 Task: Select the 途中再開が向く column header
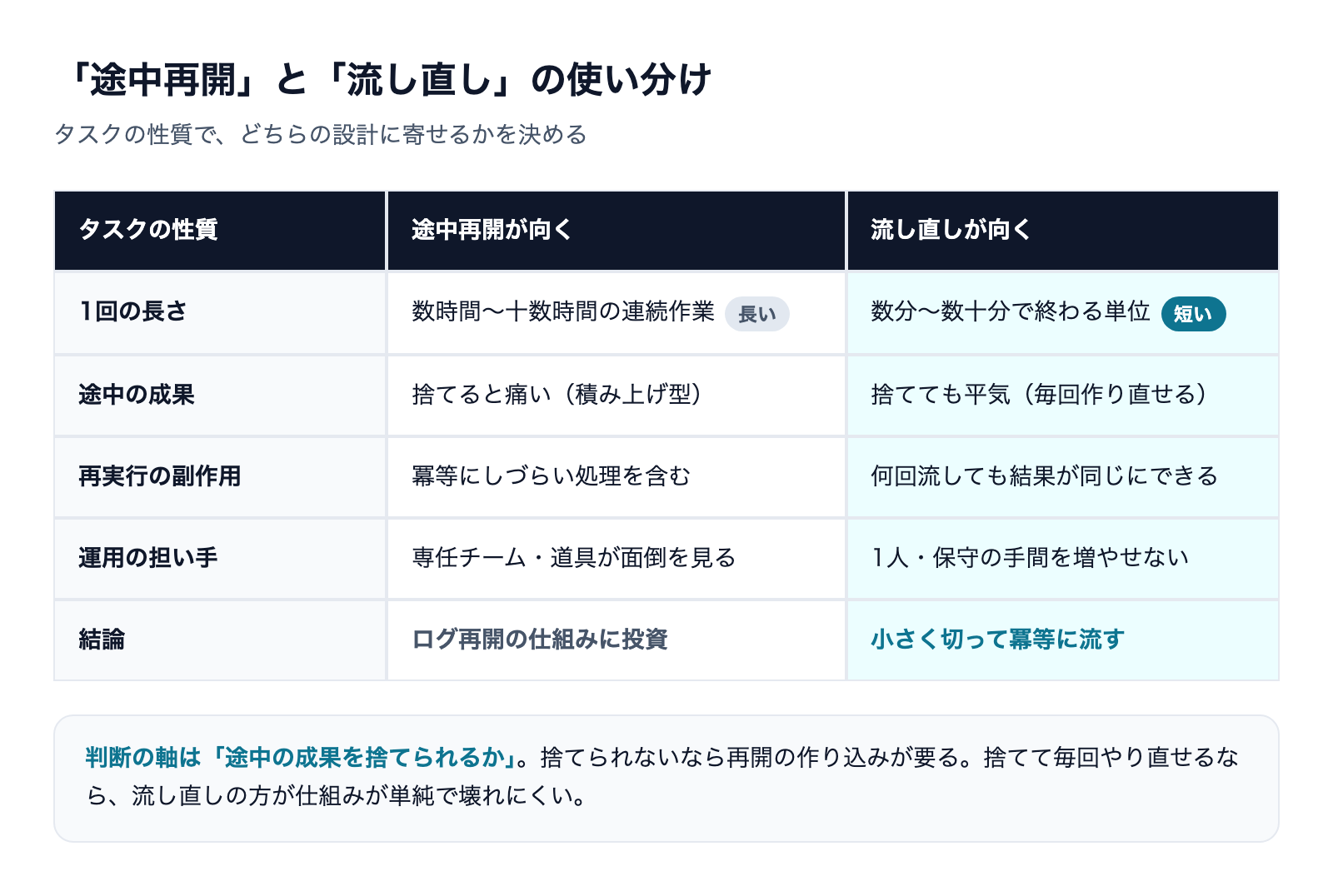[x=617, y=231]
